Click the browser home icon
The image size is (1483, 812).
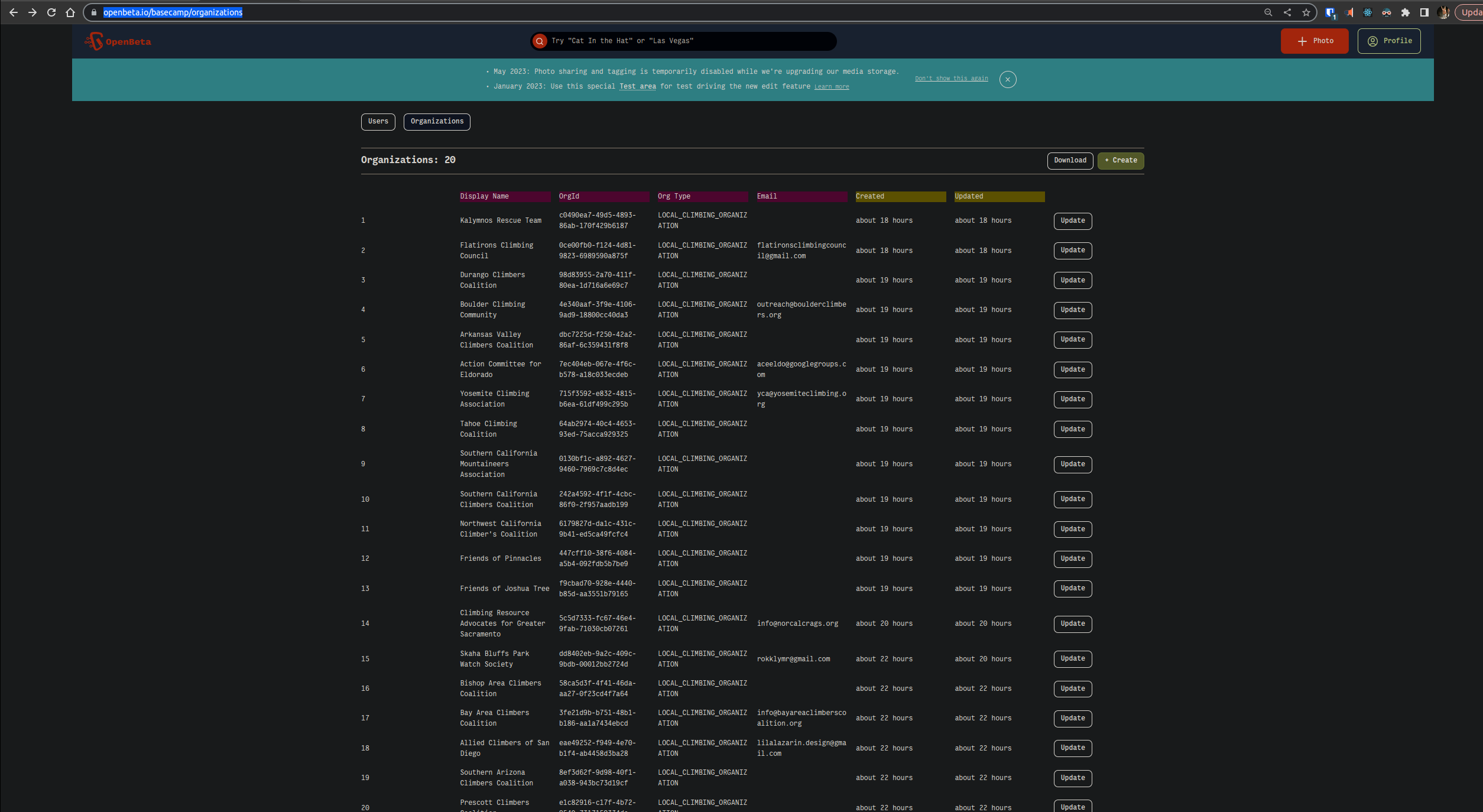pyautogui.click(x=70, y=12)
